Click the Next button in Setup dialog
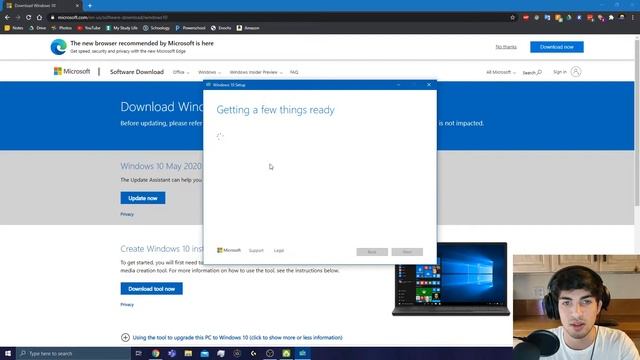This screenshot has height=360, width=640. click(x=407, y=252)
